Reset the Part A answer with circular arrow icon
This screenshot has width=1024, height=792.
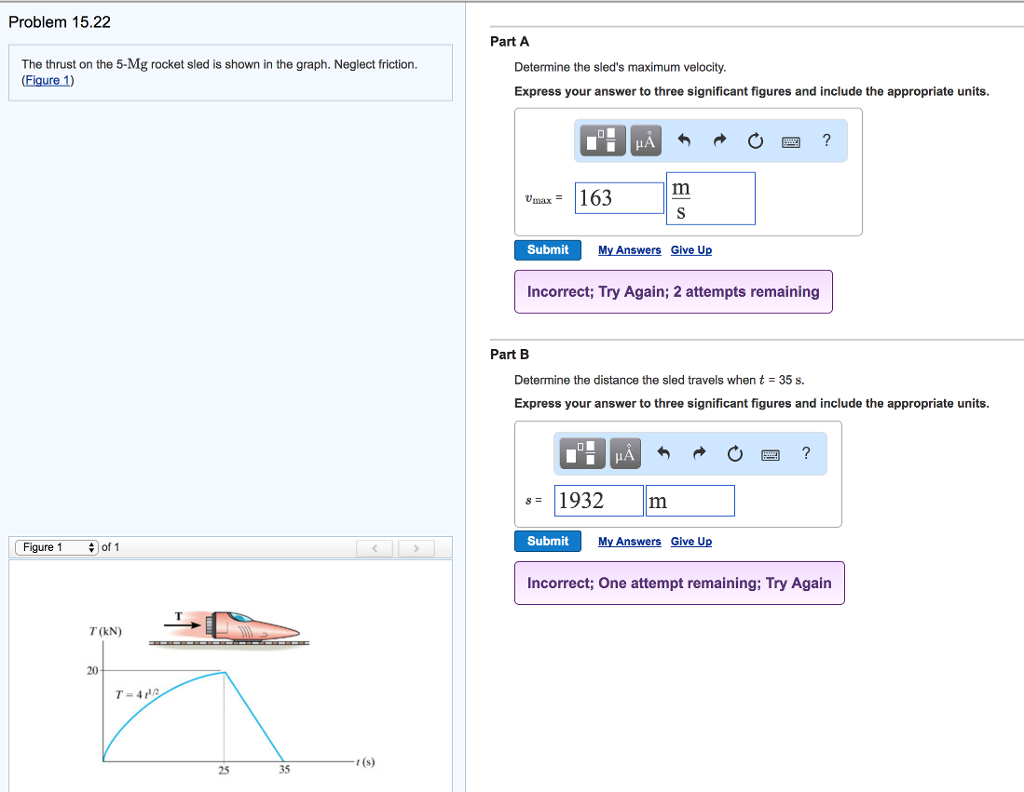[755, 141]
